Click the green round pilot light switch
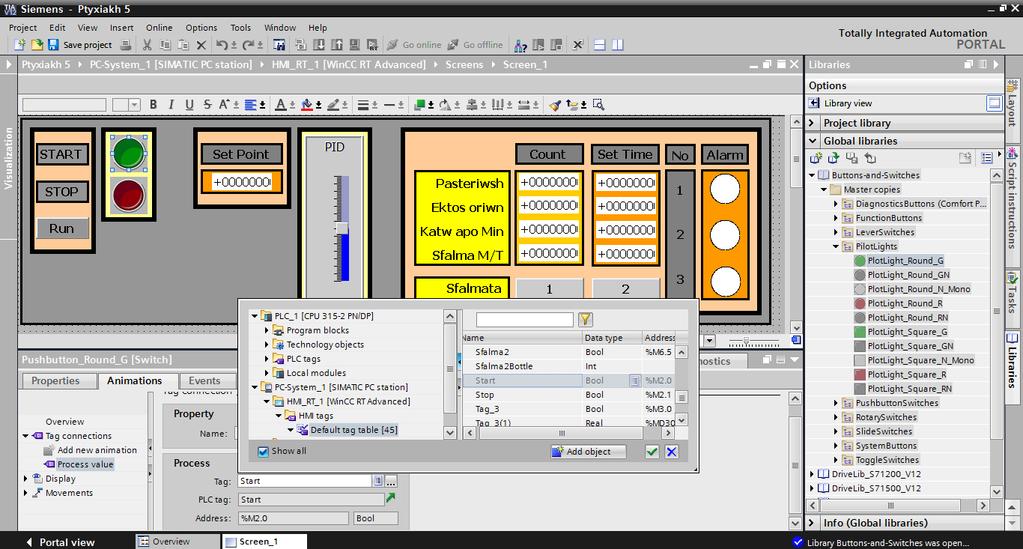The image size is (1023, 549). 129,154
